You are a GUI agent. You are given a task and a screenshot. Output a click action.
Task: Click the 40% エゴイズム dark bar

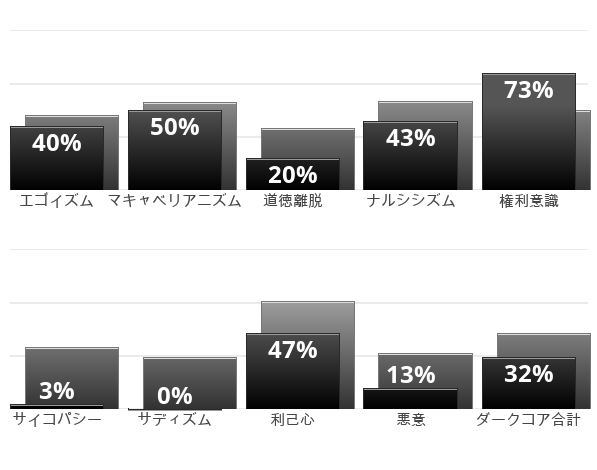57,158
